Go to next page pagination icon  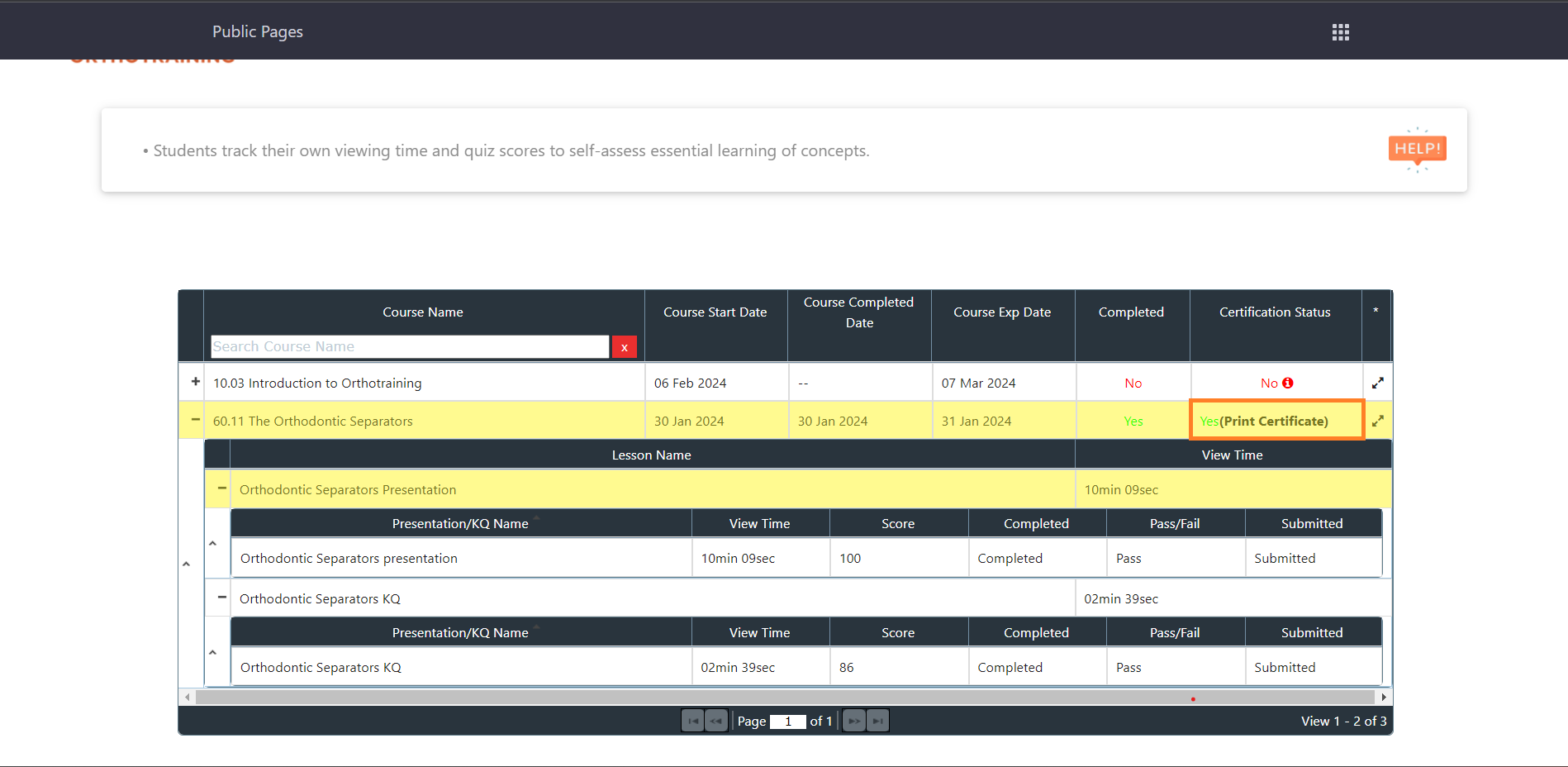[x=854, y=721]
